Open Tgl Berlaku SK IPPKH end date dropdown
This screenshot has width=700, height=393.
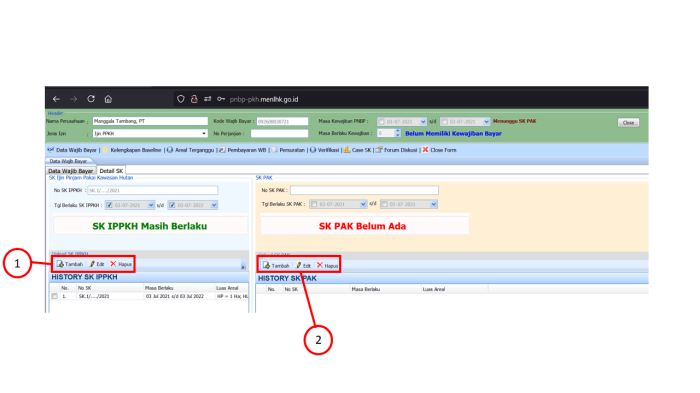click(x=214, y=205)
